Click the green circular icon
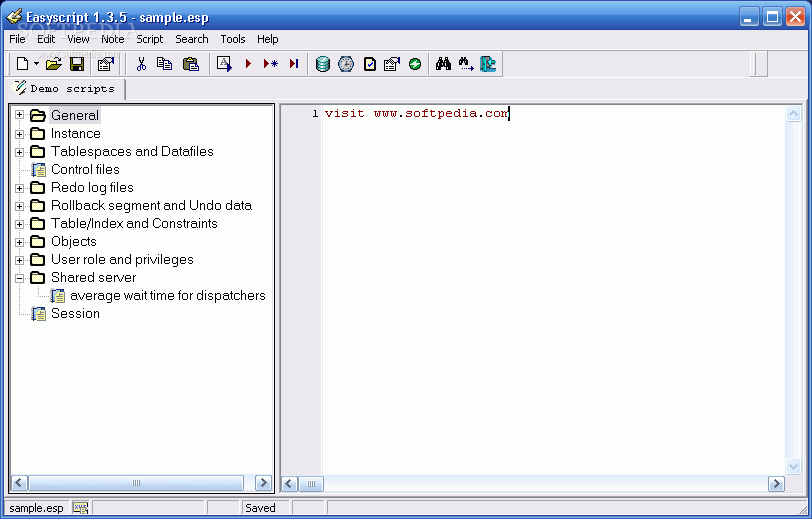This screenshot has height=519, width=812. pyautogui.click(x=415, y=64)
